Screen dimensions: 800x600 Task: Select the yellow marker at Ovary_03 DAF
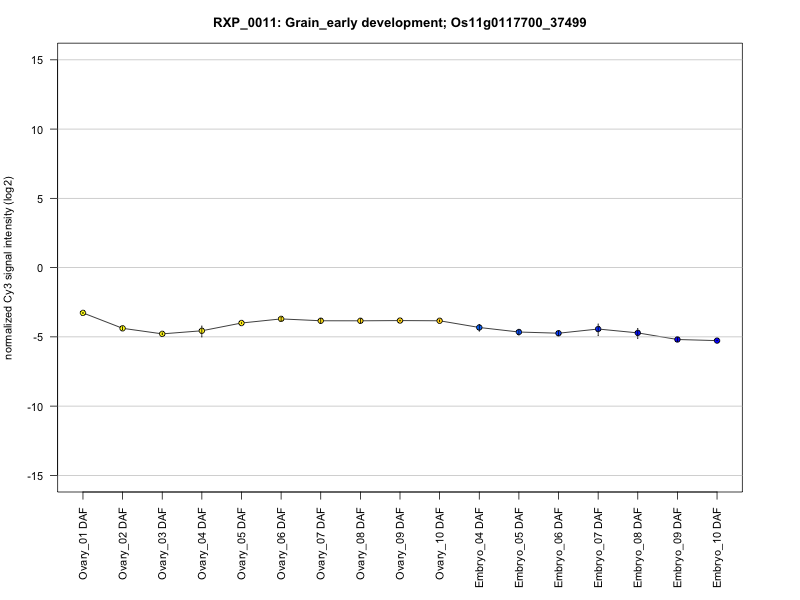162,334
